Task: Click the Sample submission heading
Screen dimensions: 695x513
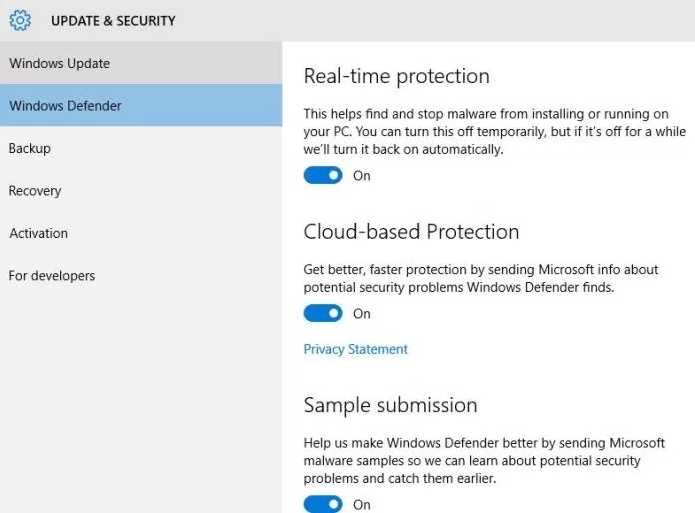Action: (x=390, y=405)
